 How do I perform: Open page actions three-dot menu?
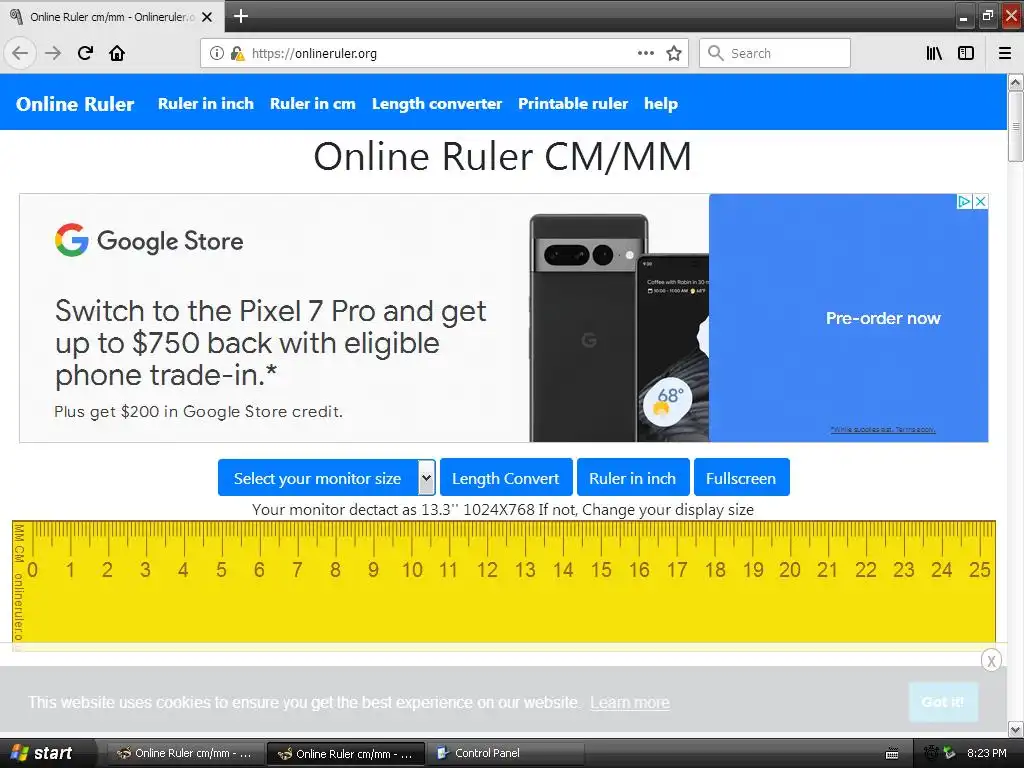(x=646, y=53)
